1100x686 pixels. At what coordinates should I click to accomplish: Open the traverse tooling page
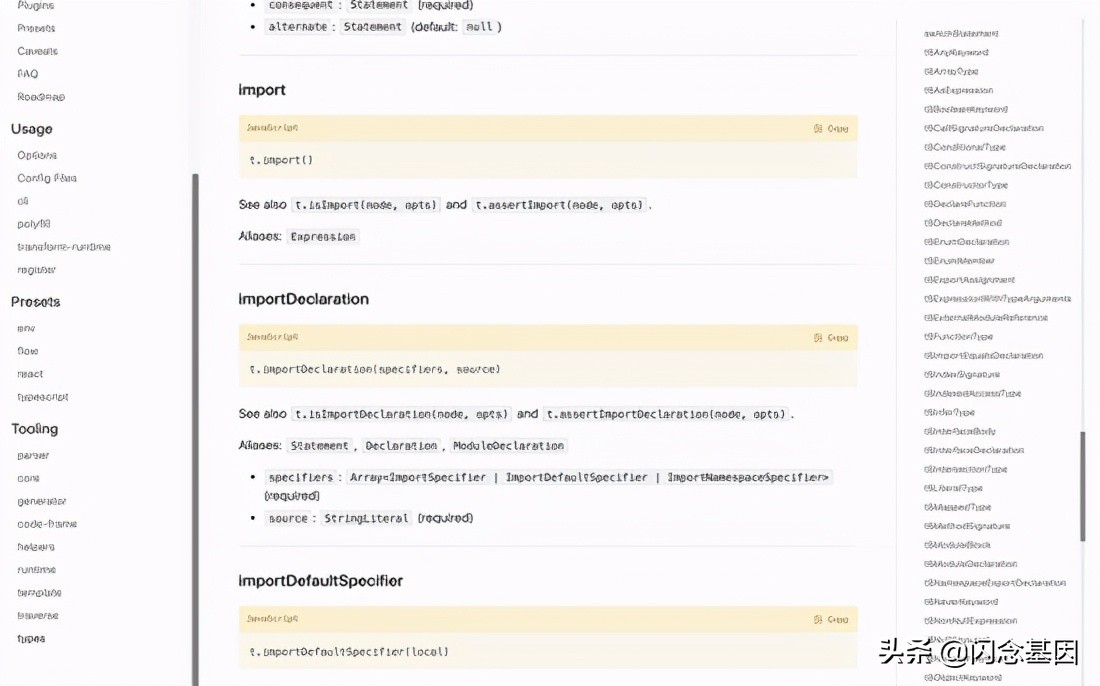(x=38, y=616)
